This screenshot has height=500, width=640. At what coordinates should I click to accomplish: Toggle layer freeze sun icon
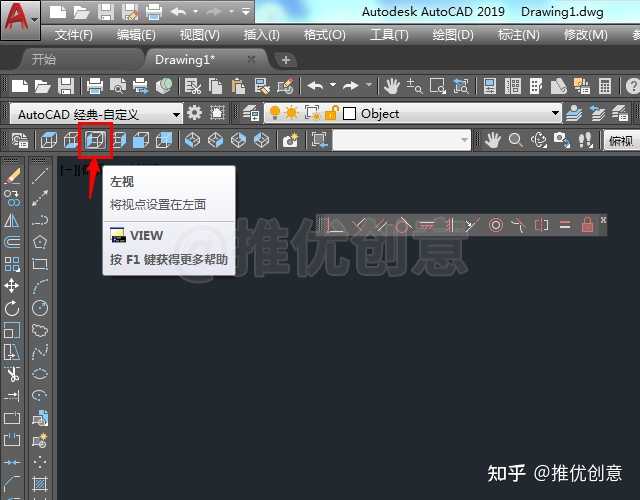tap(292, 113)
